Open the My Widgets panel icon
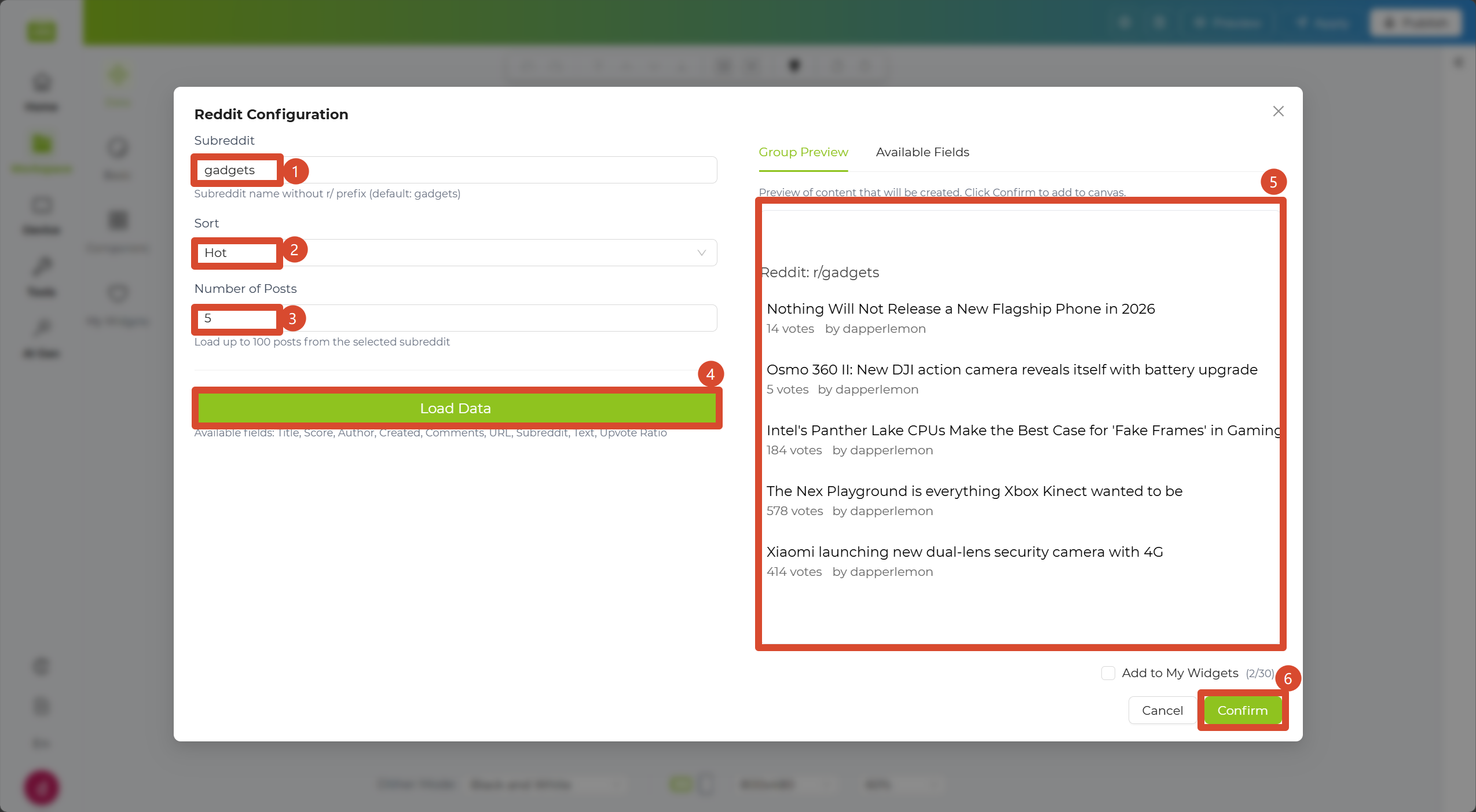Screen dimensions: 1476x812 click(118, 293)
